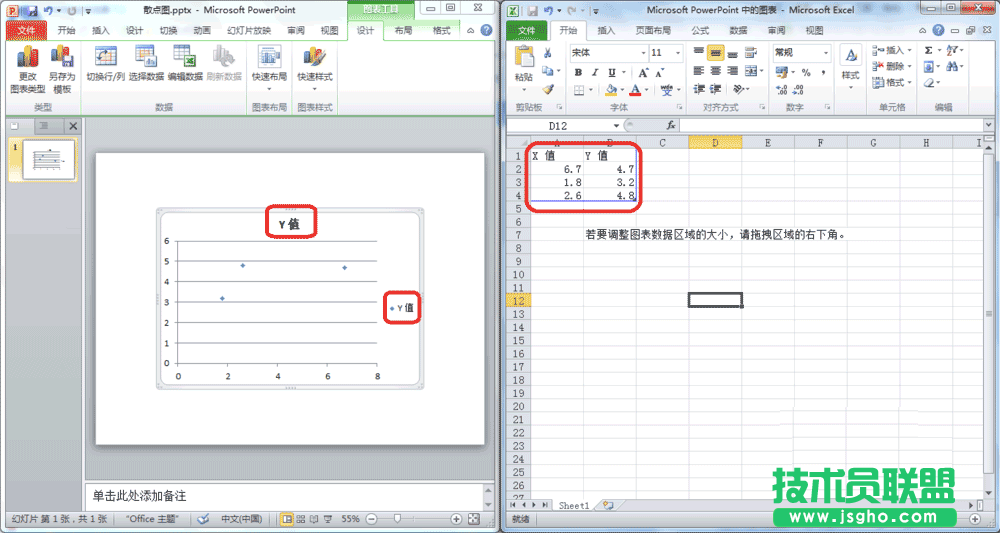Click PowerPoint zoom in plus button
The image size is (1000, 533).
pyautogui.click(x=456, y=519)
